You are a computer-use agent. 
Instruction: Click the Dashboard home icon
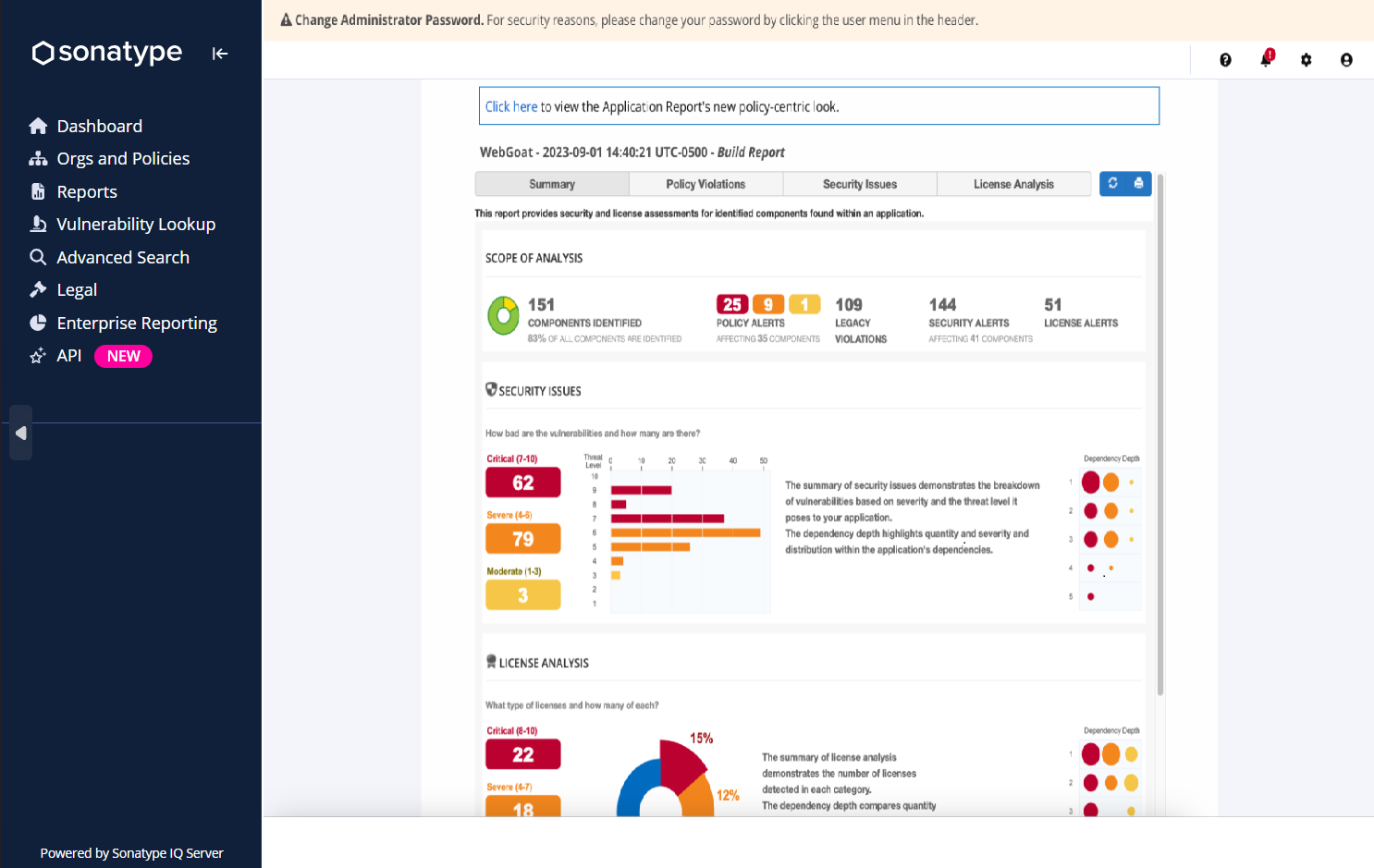38,126
